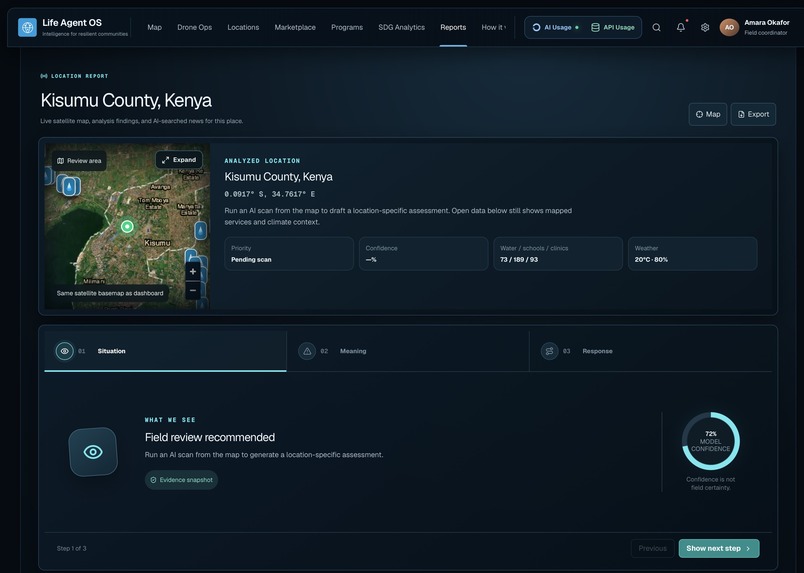Click the large eye tile icon
This screenshot has width=804, height=573.
pyautogui.click(x=93, y=452)
